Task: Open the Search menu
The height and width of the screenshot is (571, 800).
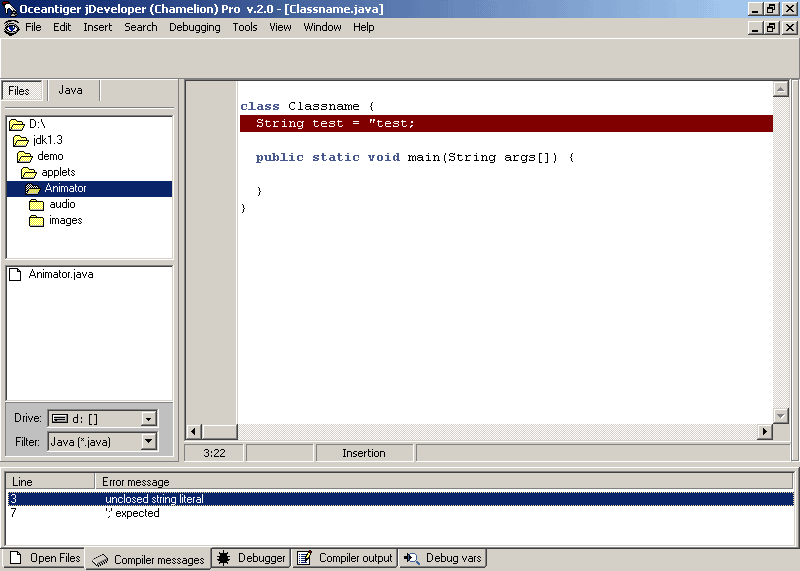Action: pyautogui.click(x=141, y=27)
